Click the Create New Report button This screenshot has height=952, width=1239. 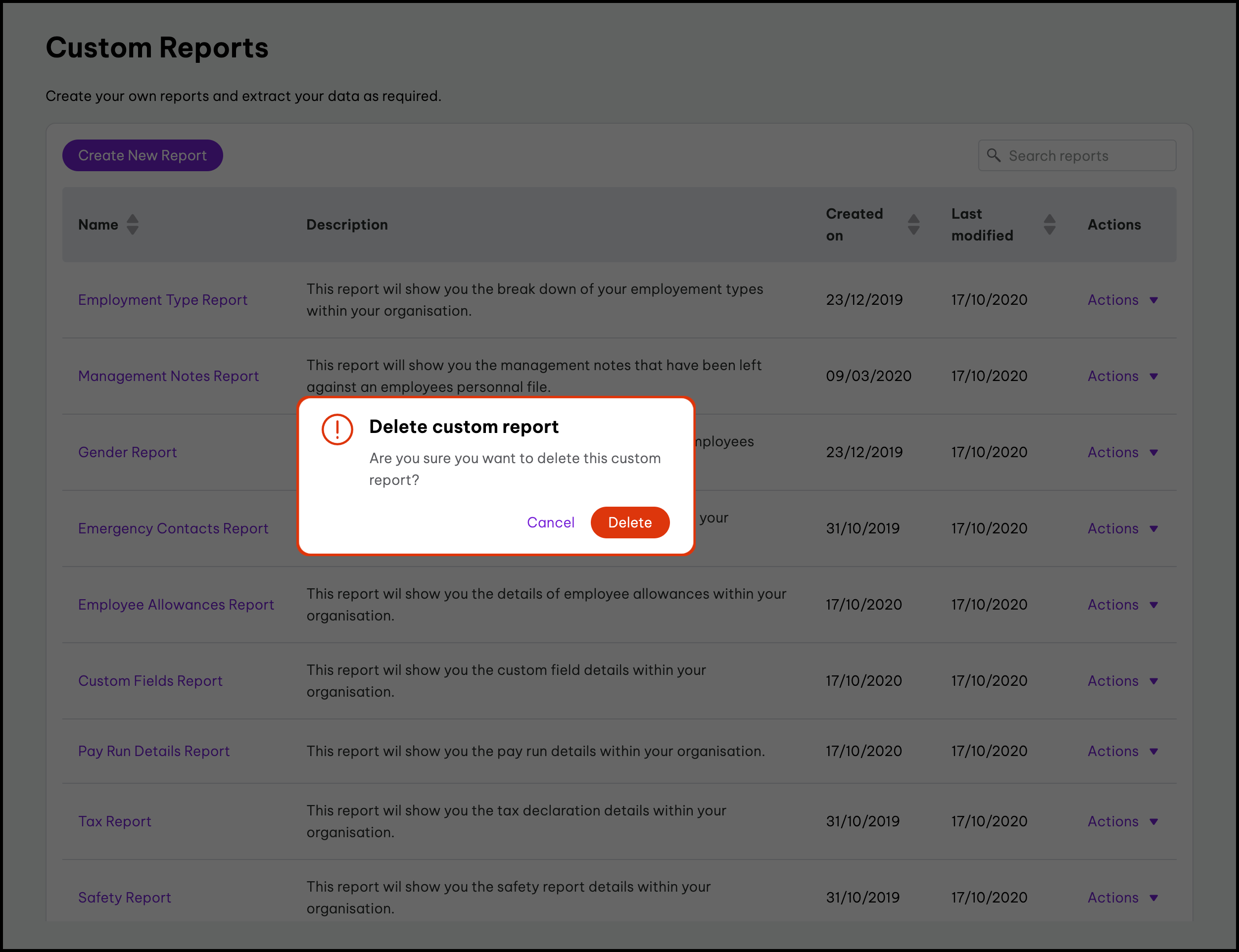coord(143,155)
